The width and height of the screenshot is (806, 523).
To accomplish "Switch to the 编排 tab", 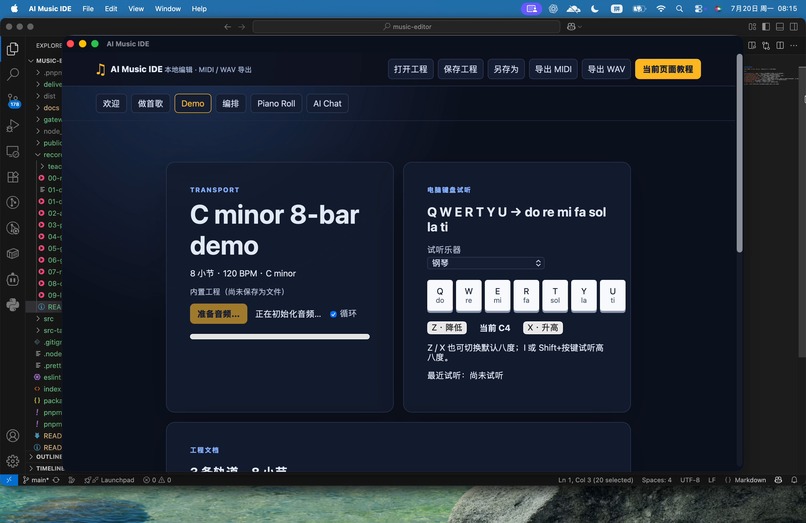I will pyautogui.click(x=230, y=103).
